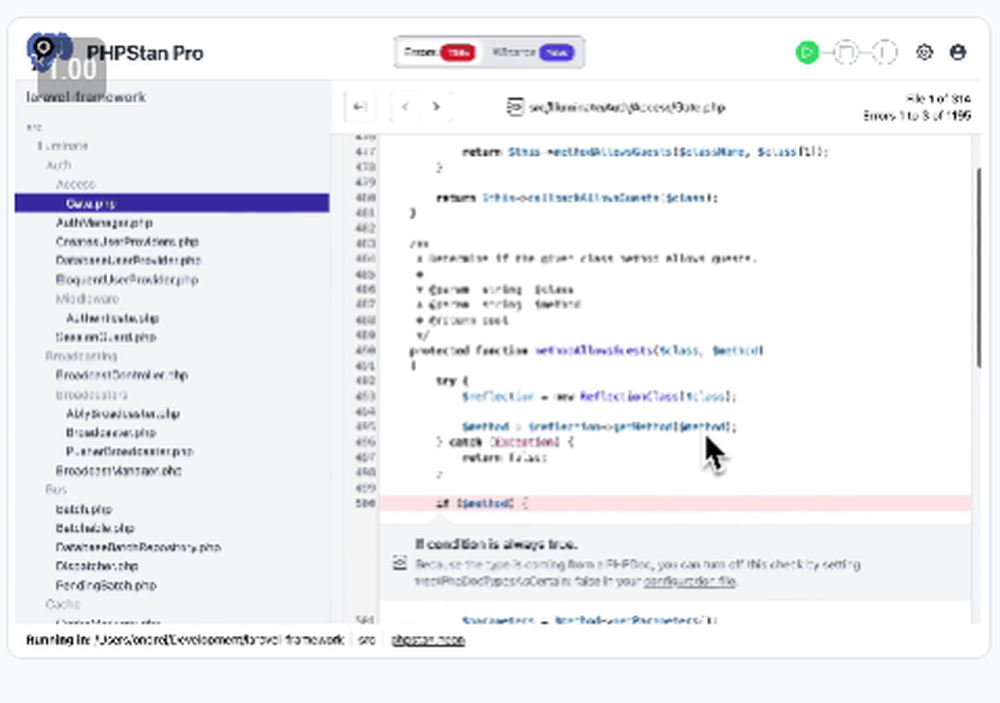Screen dimensions: 1000x703
Task: Open CreatesUserProviders.php
Action: coord(127,241)
